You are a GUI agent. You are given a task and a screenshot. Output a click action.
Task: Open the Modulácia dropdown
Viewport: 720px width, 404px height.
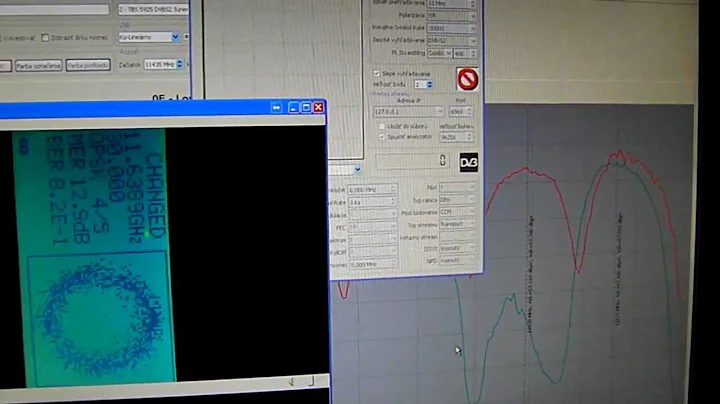(x=372, y=214)
